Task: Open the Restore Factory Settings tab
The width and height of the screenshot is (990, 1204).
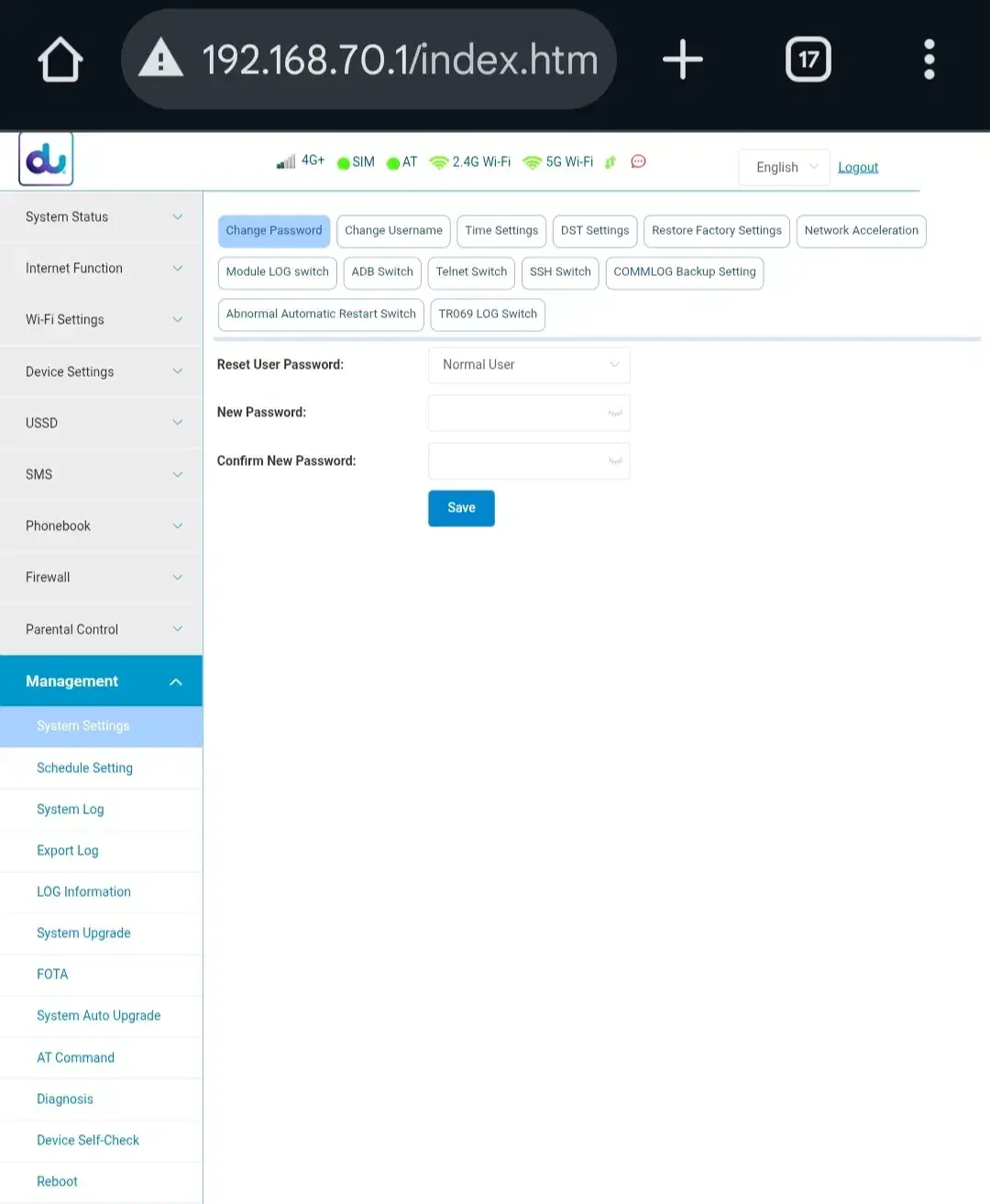Action: (717, 231)
